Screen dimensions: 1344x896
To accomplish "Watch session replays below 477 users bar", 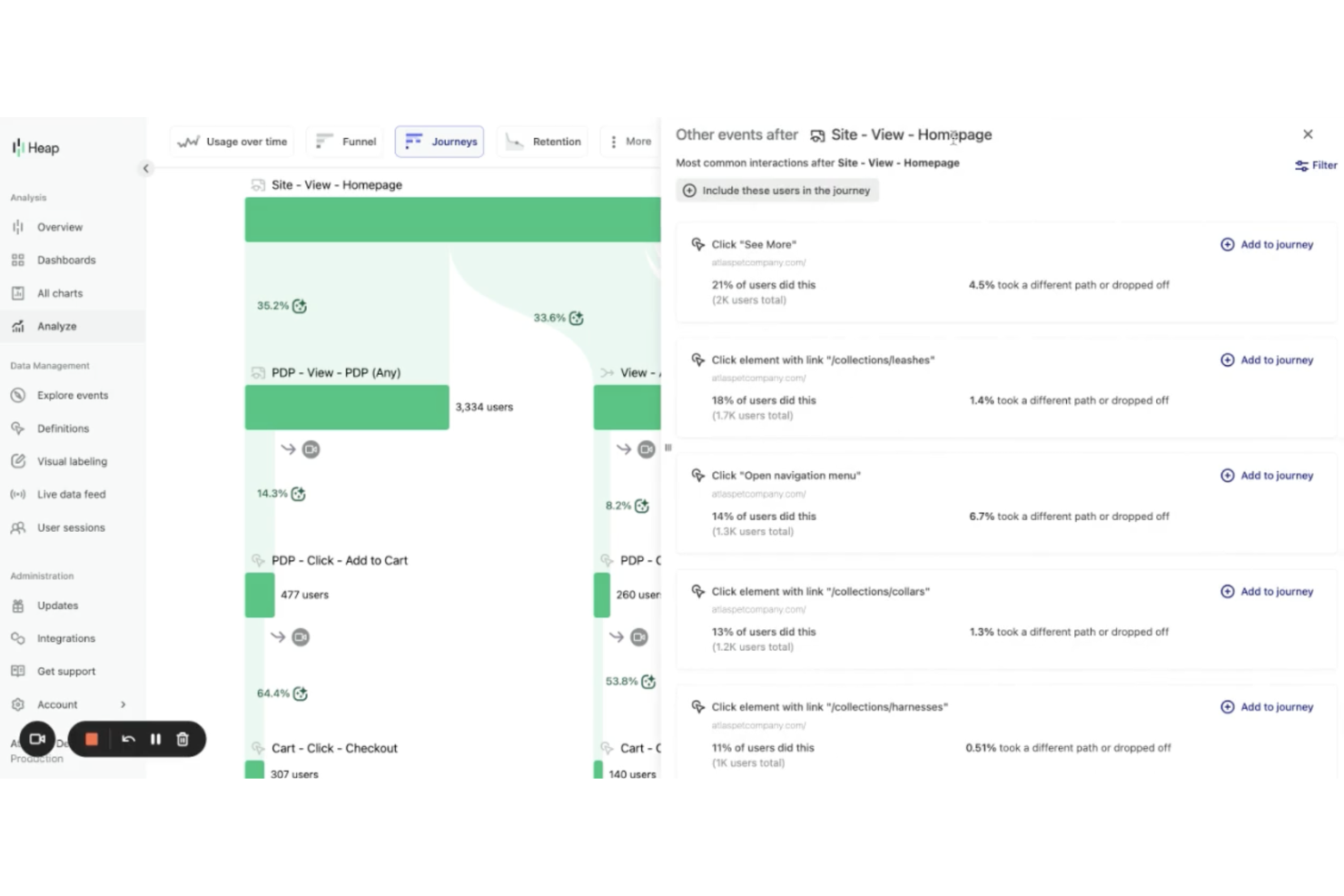I will coord(301,637).
